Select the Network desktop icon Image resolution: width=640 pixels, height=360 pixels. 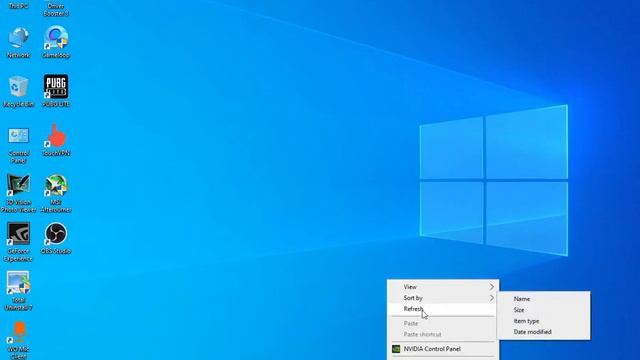click(18, 42)
